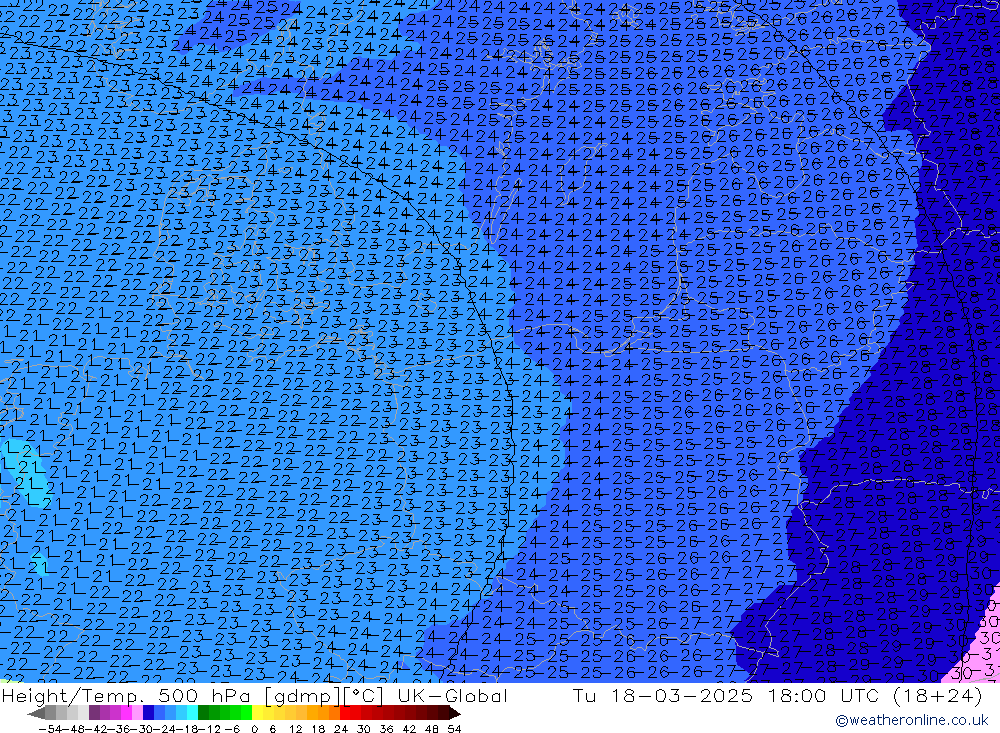Viewport: 1000px width, 733px height.
Task: Select the "UK-Global" model label
Action: pos(452,695)
